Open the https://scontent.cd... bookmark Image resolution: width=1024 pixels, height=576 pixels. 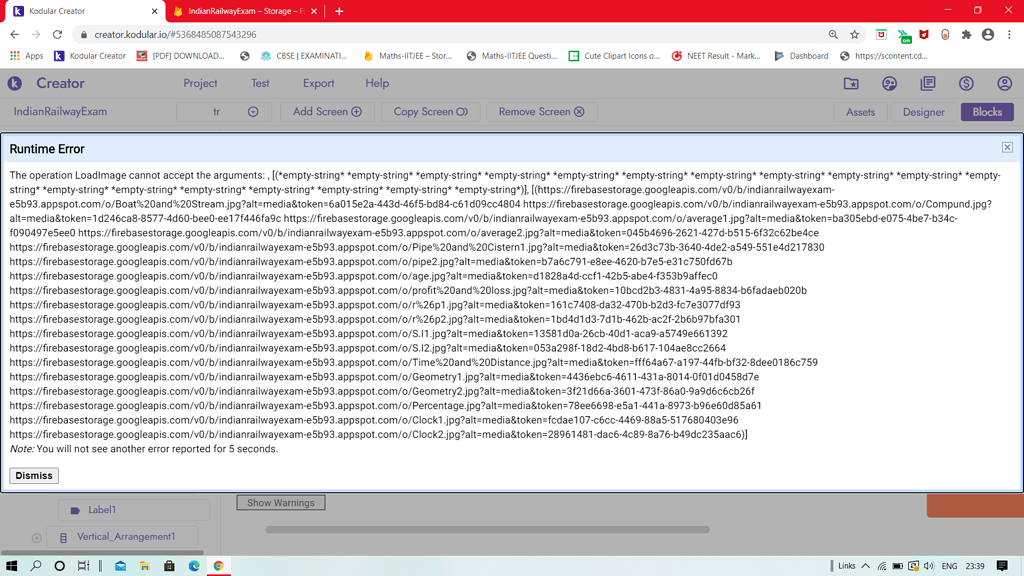(x=884, y=56)
